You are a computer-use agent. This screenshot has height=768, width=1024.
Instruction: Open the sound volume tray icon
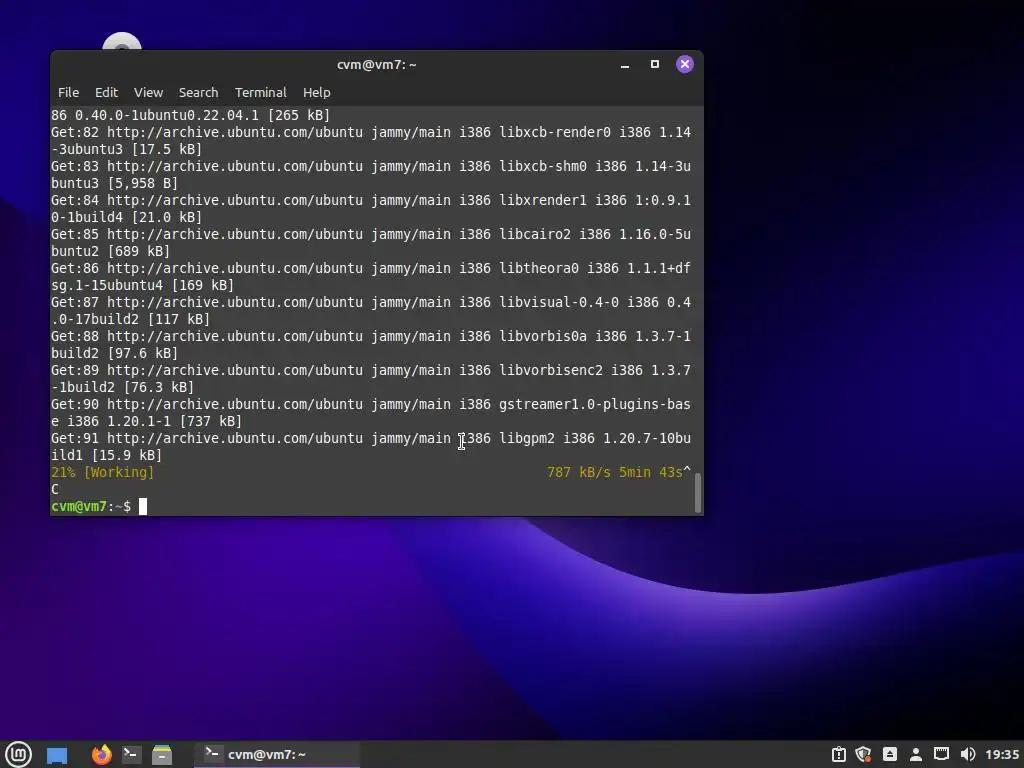pos(968,754)
